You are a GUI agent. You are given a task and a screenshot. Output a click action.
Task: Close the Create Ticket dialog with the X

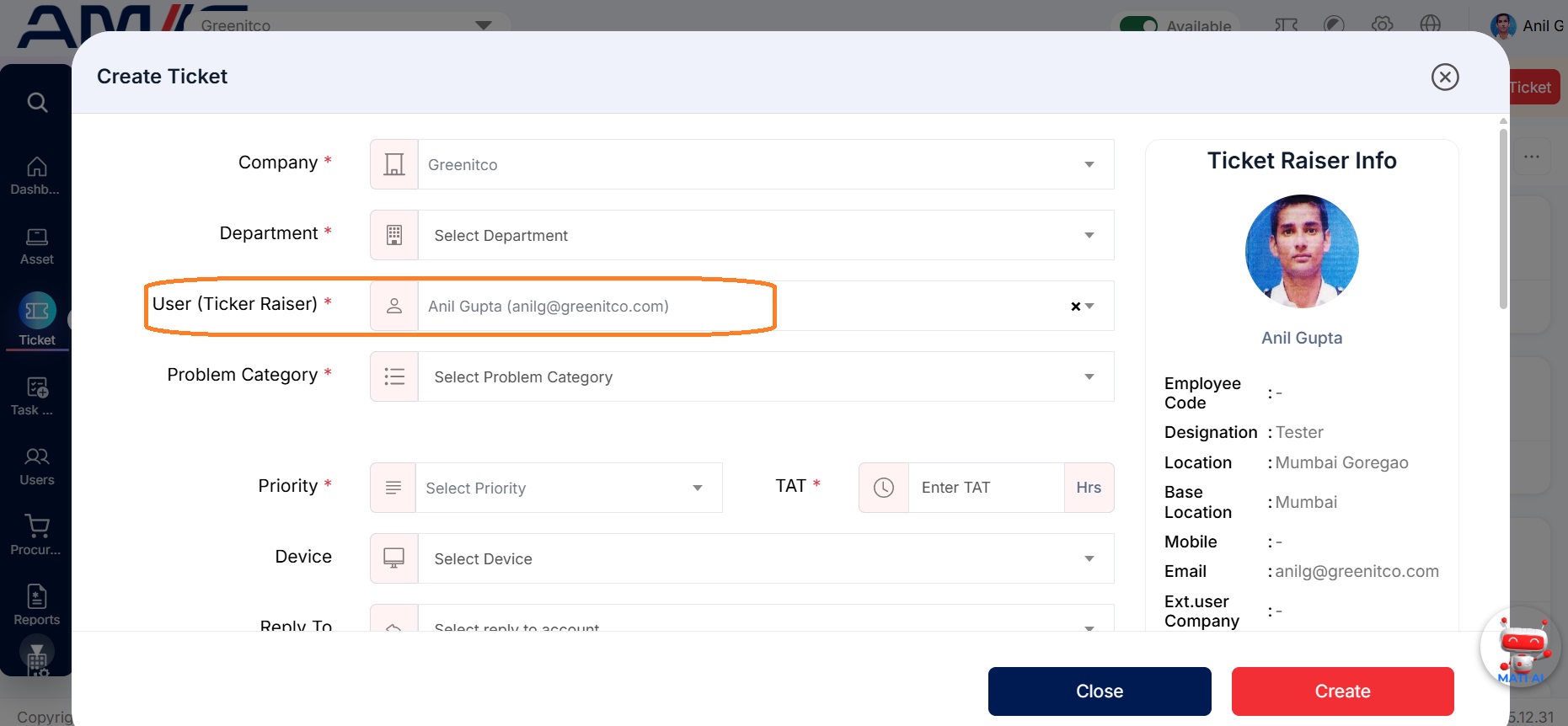click(x=1445, y=77)
